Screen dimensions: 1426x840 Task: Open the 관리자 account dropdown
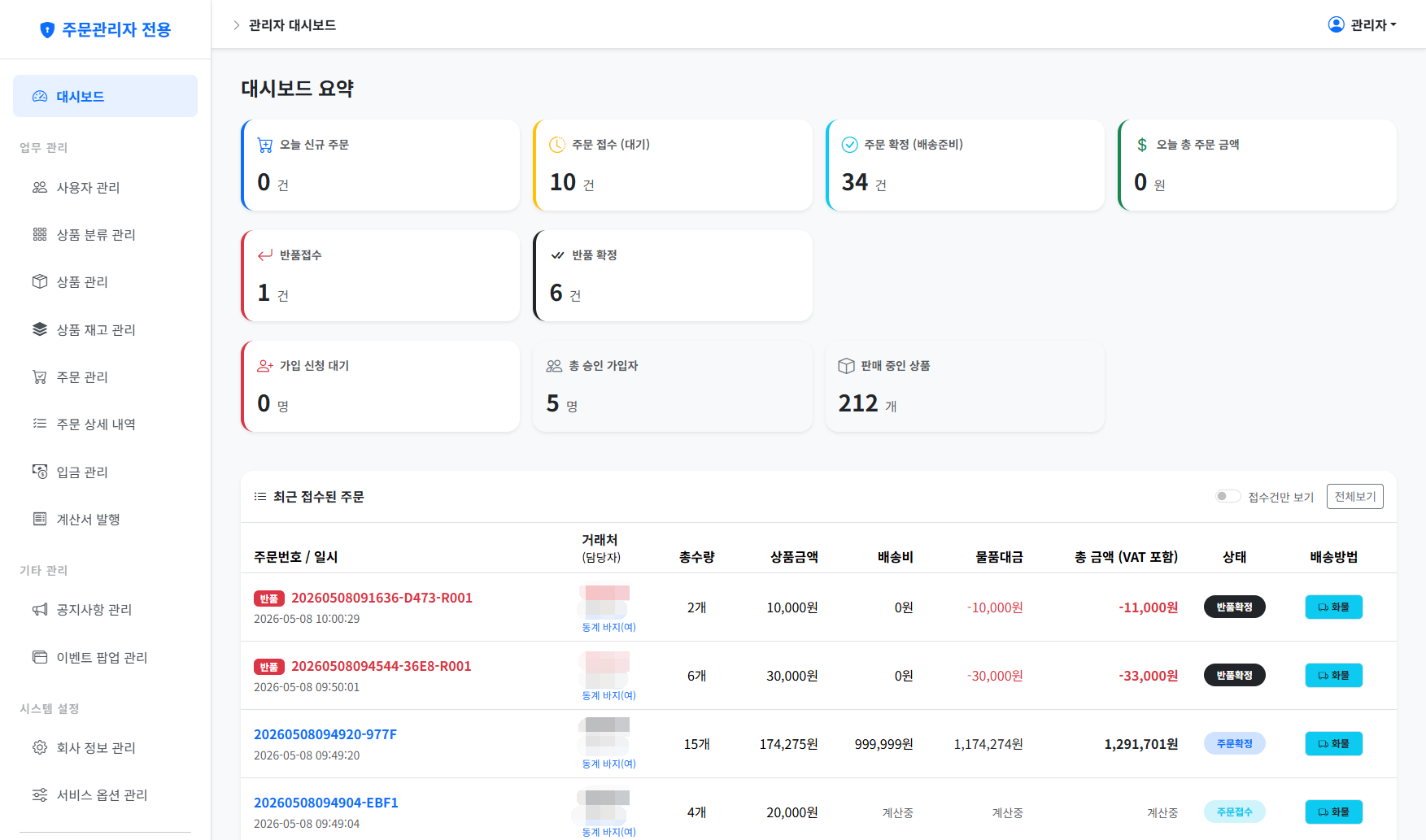point(1363,24)
